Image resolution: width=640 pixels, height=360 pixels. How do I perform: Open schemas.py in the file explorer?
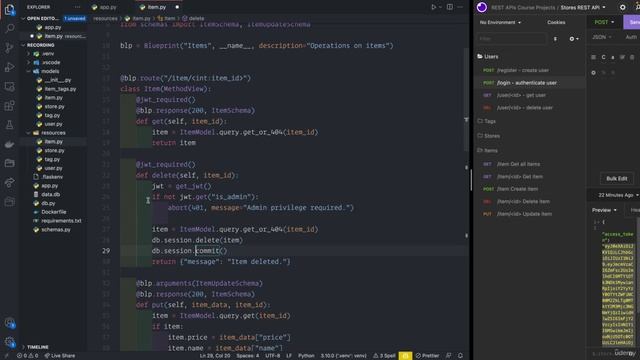(56, 230)
